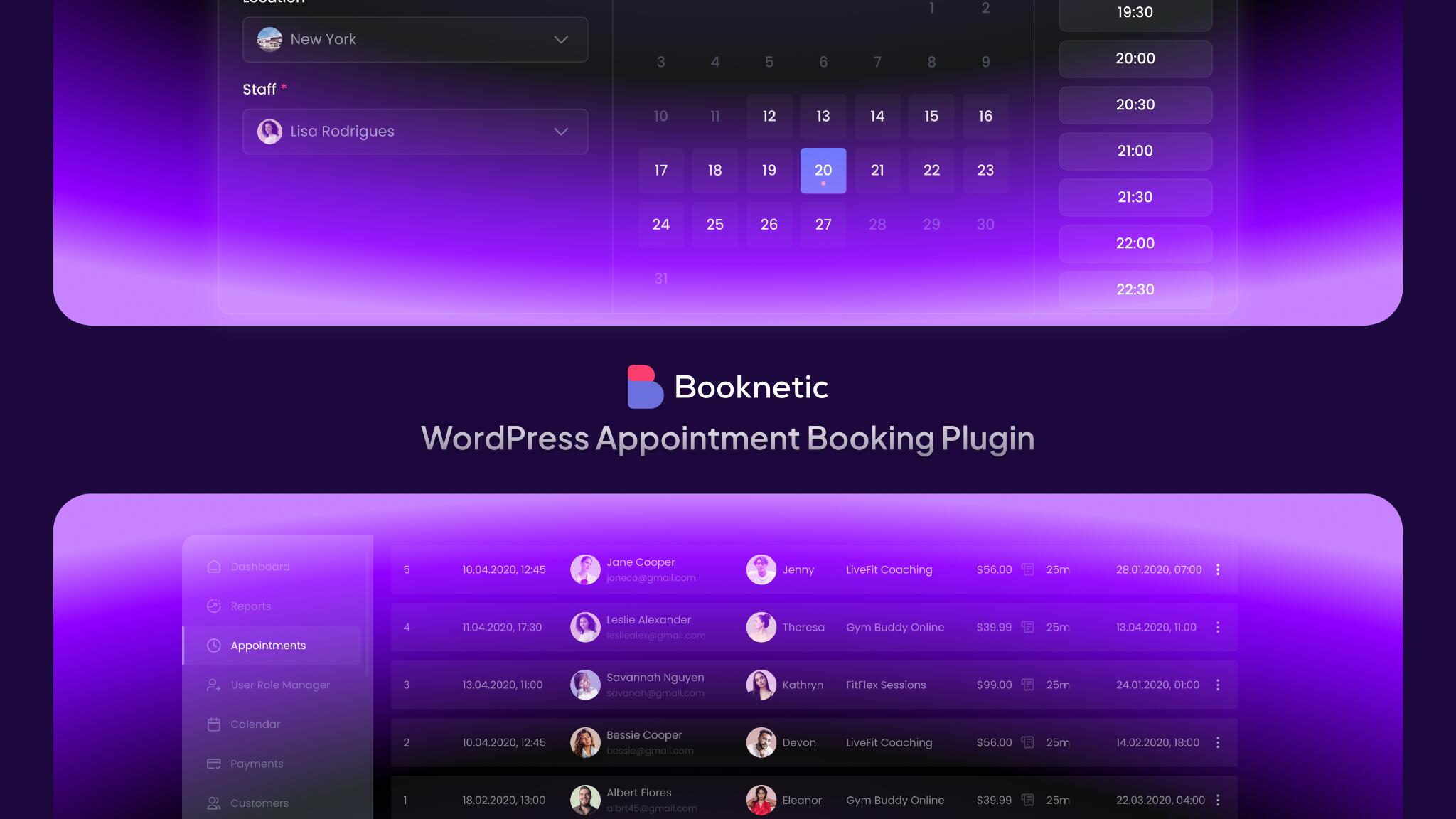Viewport: 1456px width, 819px height.
Task: Click email janeco@gmail.com
Action: coord(651,578)
